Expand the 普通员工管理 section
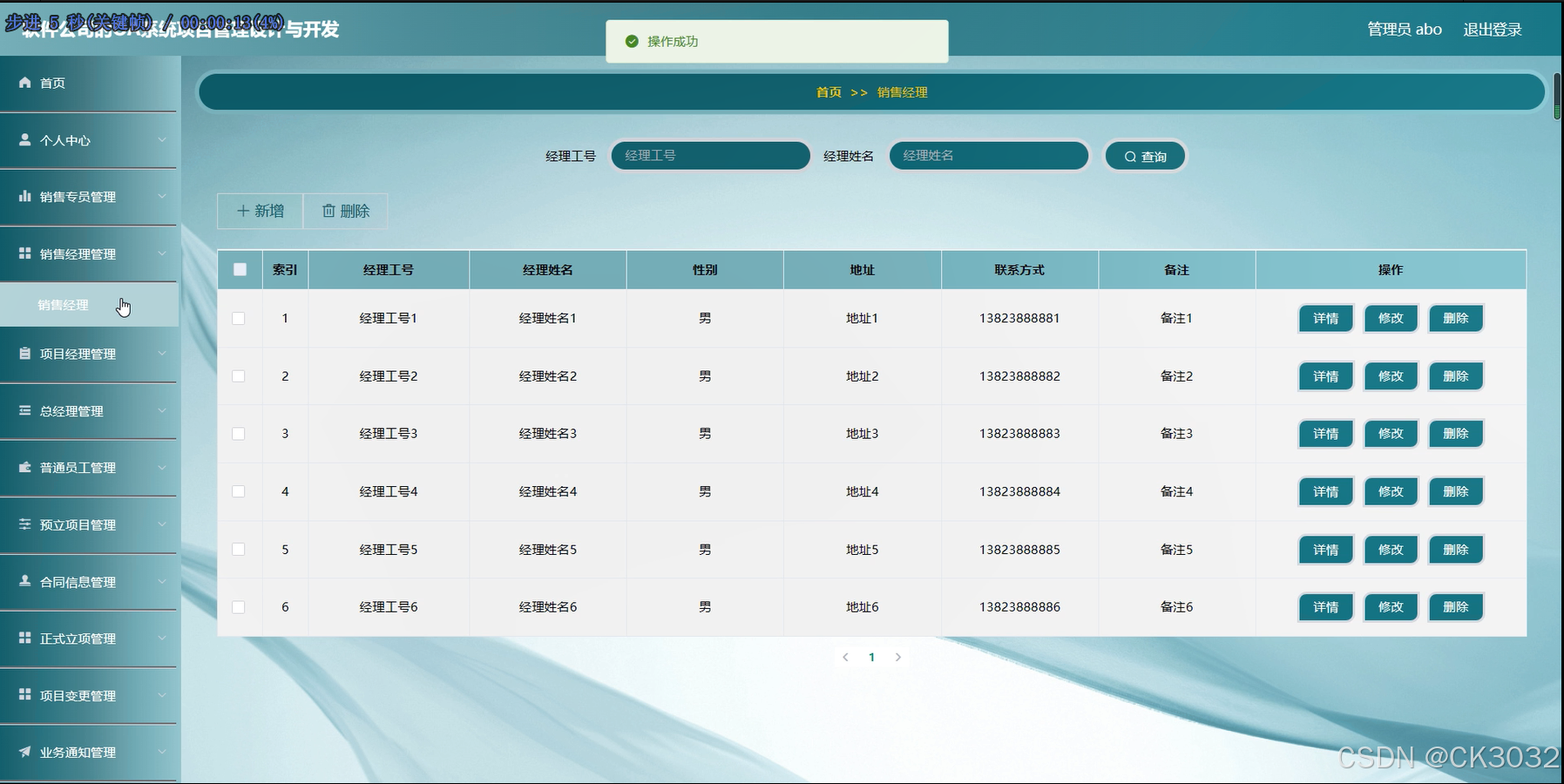 coord(161,468)
